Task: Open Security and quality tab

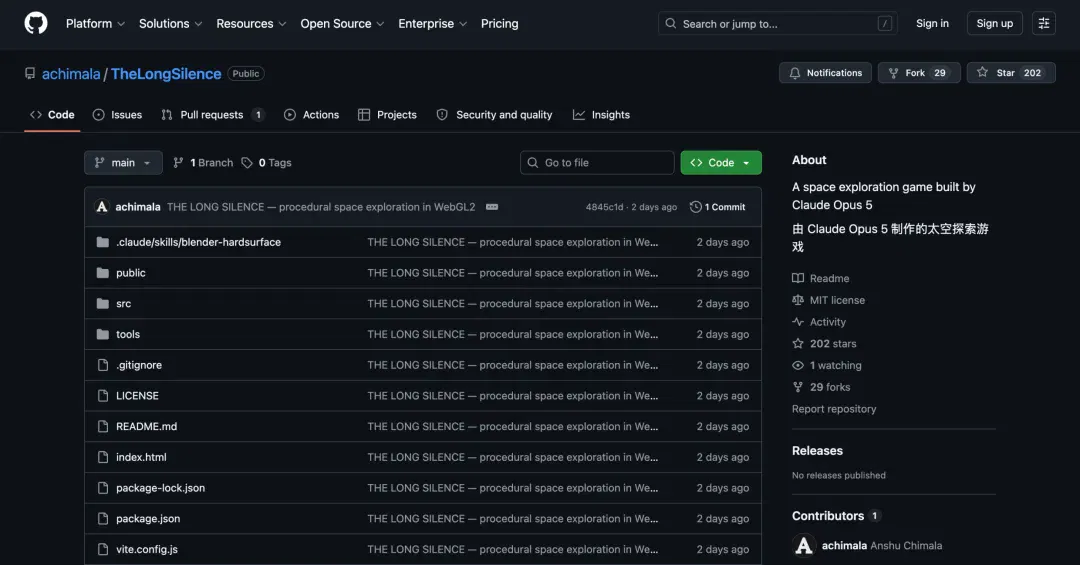Action: pyautogui.click(x=494, y=115)
